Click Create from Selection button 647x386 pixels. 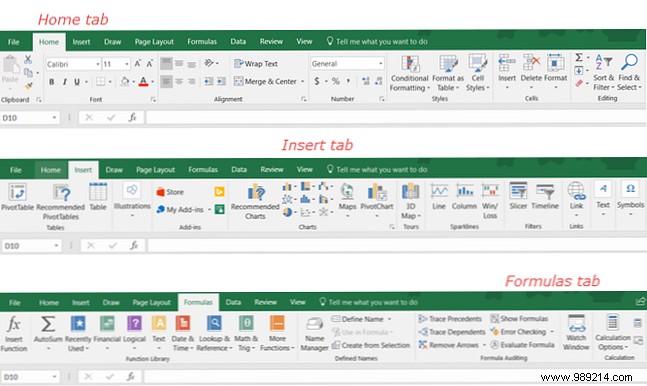click(371, 345)
